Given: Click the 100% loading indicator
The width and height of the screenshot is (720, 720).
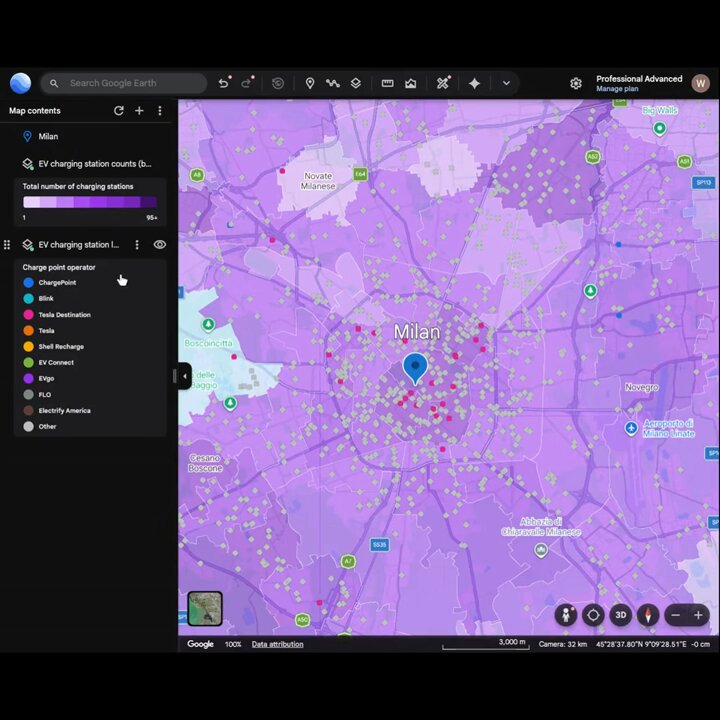Looking at the screenshot, I should [x=233, y=644].
